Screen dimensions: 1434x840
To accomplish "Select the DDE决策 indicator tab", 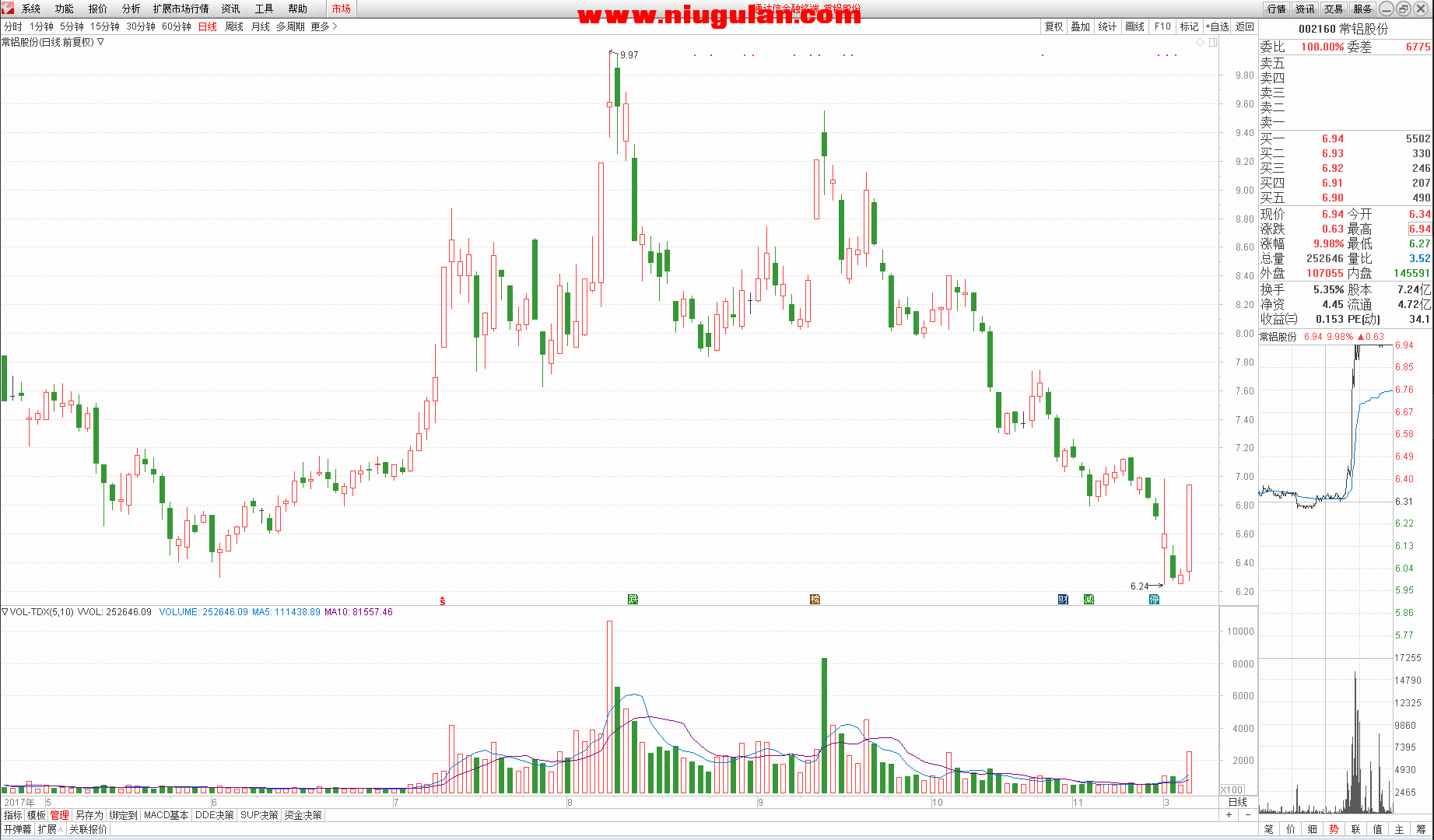I will [x=215, y=815].
